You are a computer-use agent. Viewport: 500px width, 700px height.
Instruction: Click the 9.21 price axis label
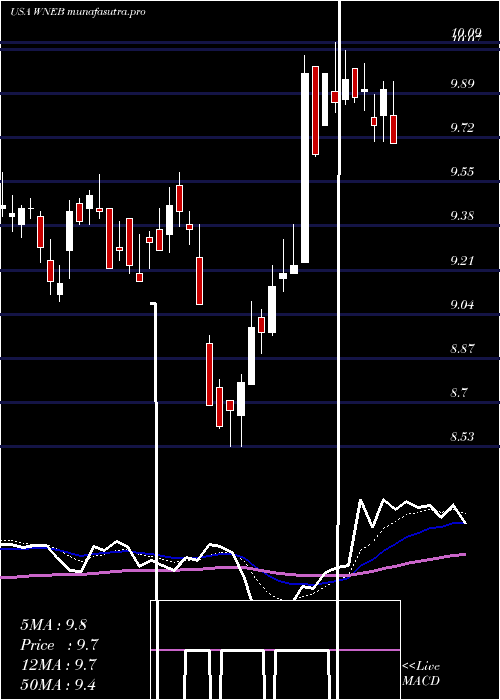tap(462, 260)
